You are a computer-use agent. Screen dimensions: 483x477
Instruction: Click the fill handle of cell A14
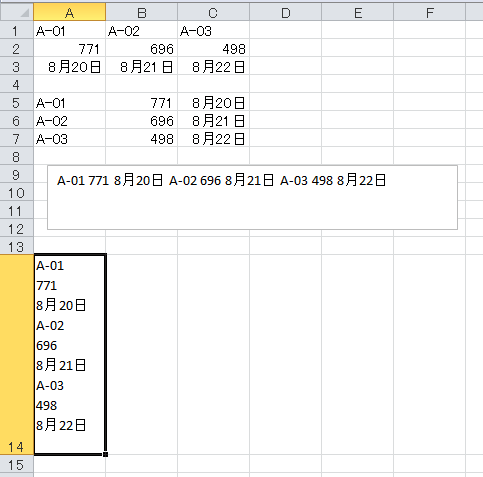coord(105,454)
